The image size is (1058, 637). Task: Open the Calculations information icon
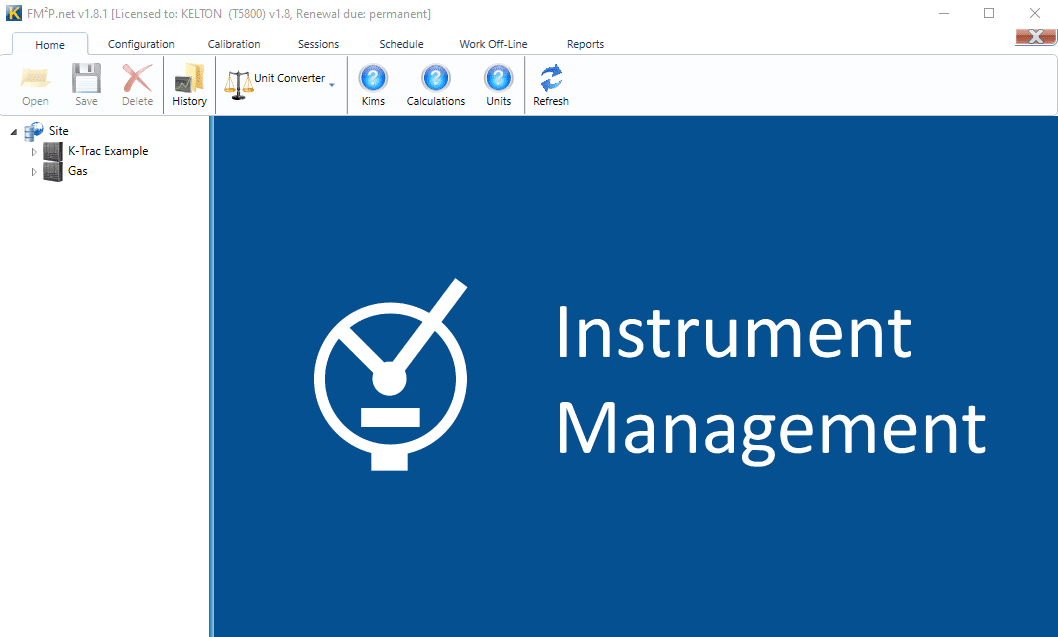pos(435,77)
